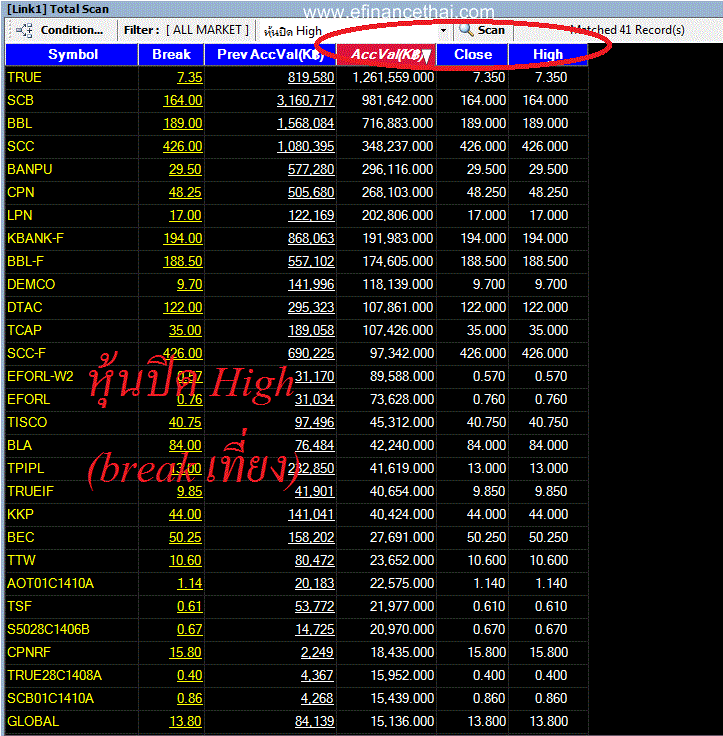Click Prev AccVal 819,580 for TRUE
The height and width of the screenshot is (736, 723).
click(x=311, y=77)
